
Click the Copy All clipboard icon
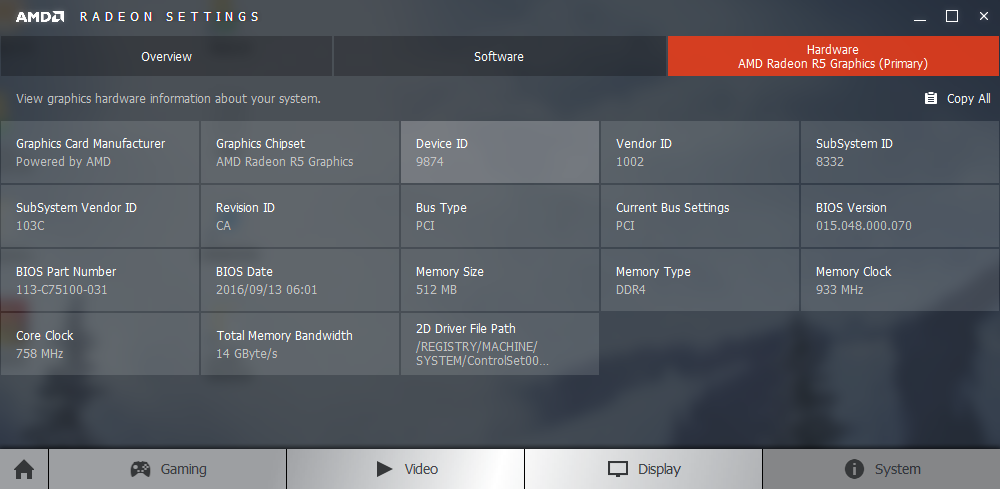[931, 98]
